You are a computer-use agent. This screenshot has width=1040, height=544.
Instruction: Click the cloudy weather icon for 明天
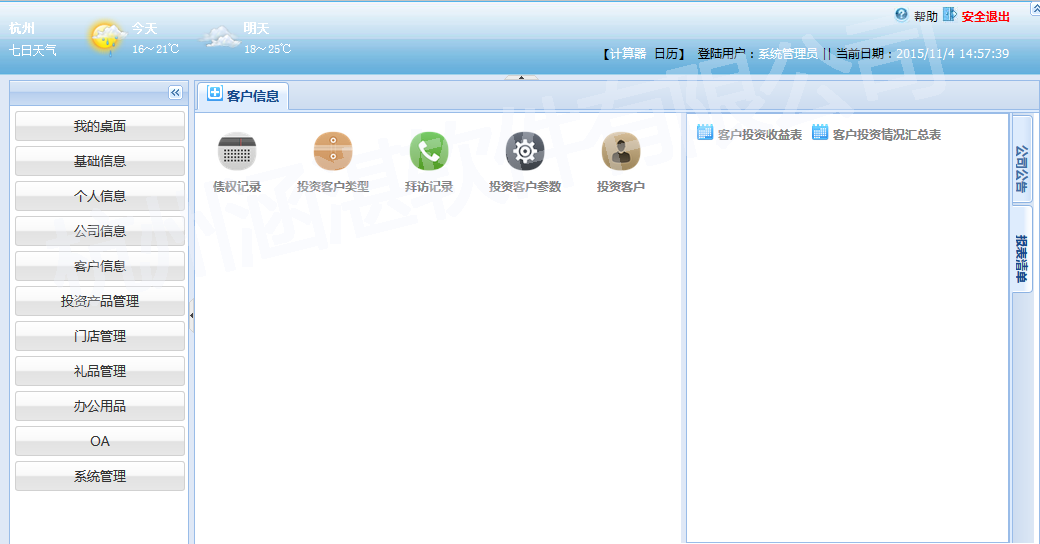pyautogui.click(x=220, y=38)
